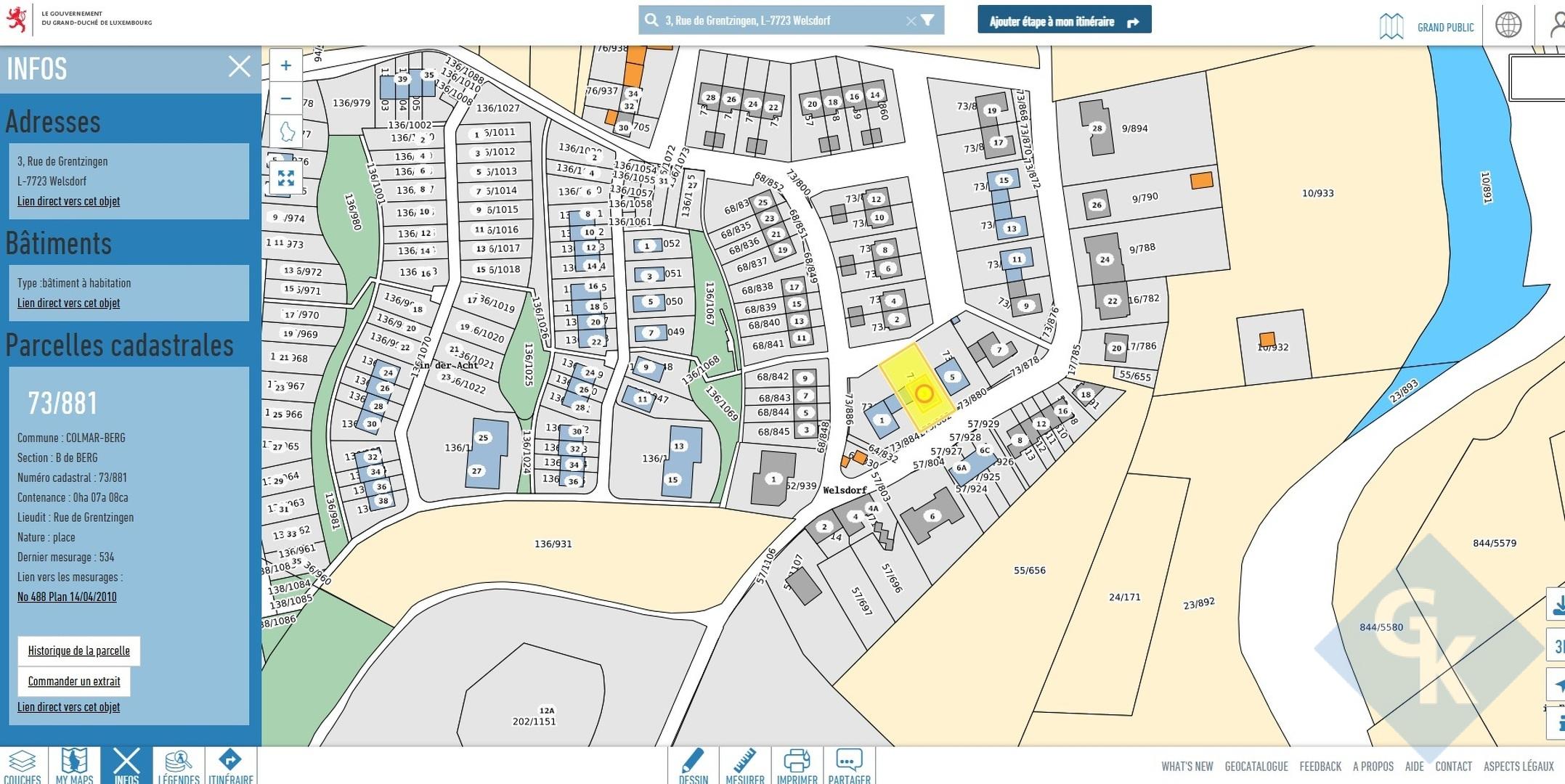Image resolution: width=1565 pixels, height=784 pixels.
Task: Open measurement link No 488 Plan 14/04/2010
Action: (x=67, y=597)
